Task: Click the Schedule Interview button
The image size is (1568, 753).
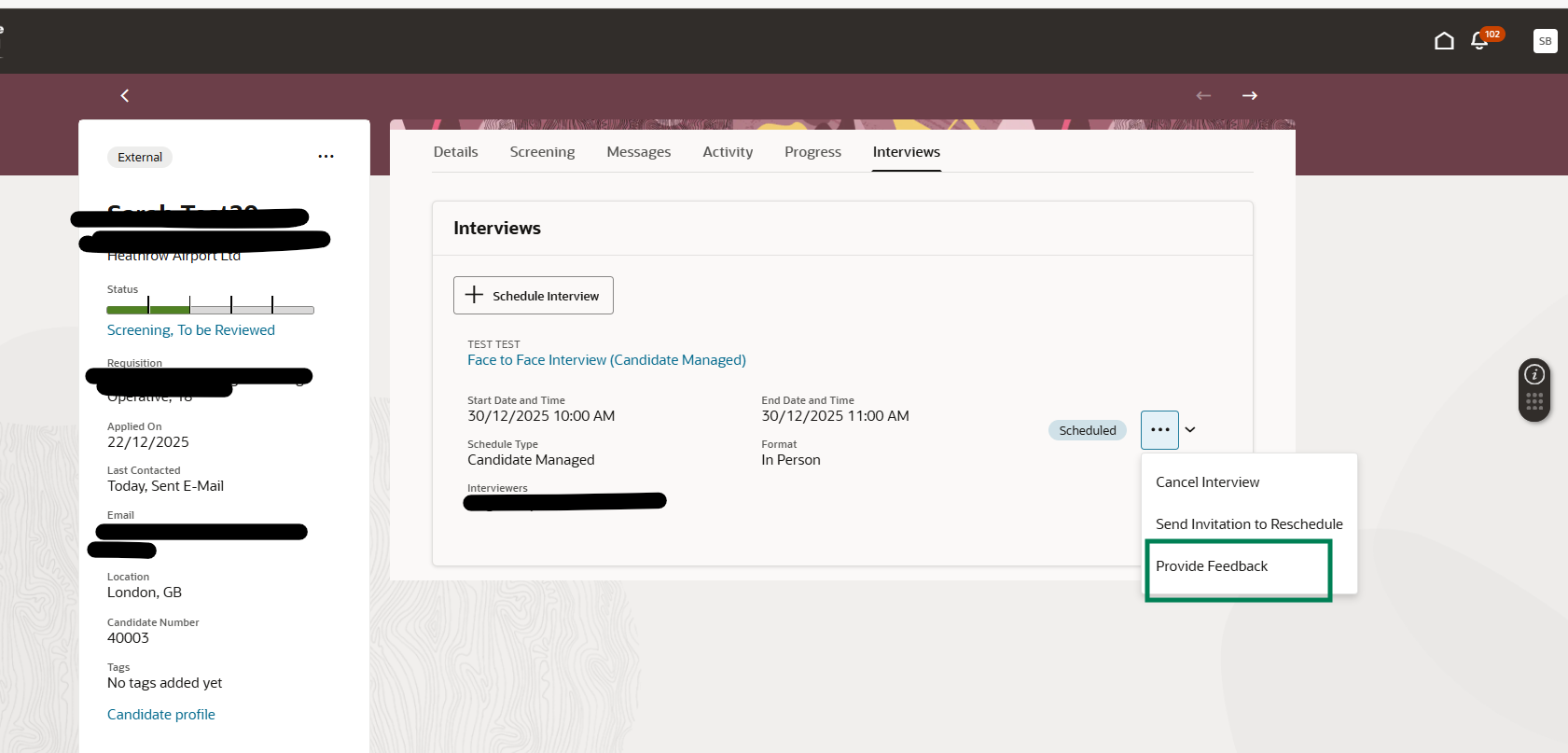Action: point(534,296)
